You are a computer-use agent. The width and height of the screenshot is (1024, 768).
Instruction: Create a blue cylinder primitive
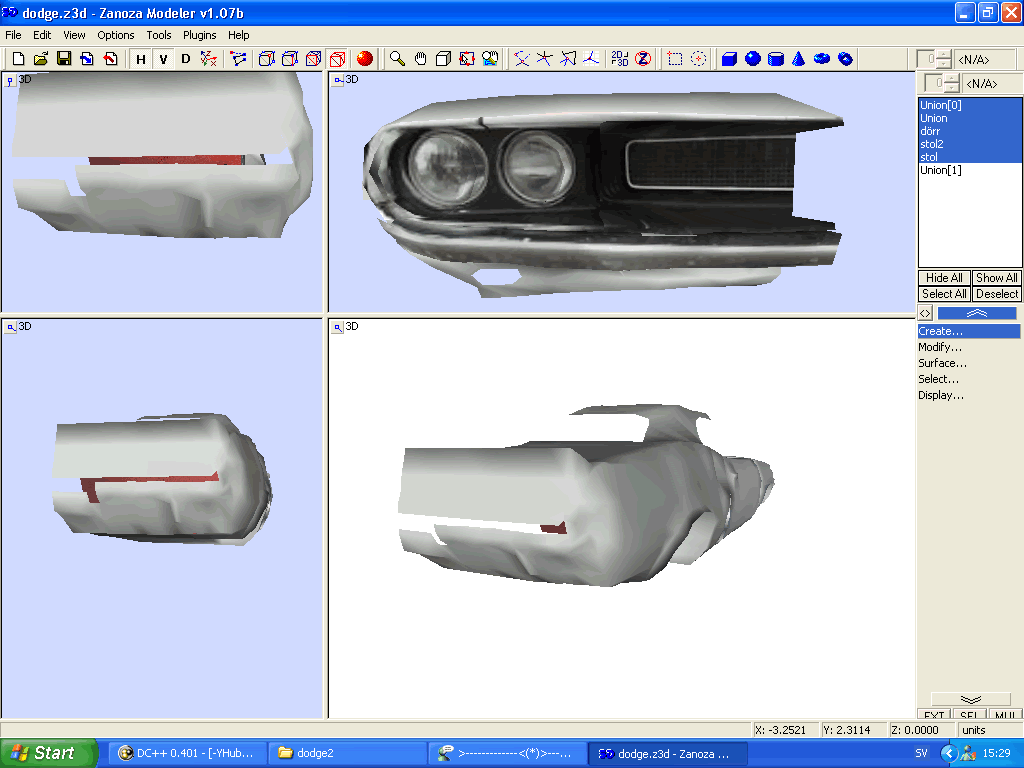pyautogui.click(x=776, y=59)
